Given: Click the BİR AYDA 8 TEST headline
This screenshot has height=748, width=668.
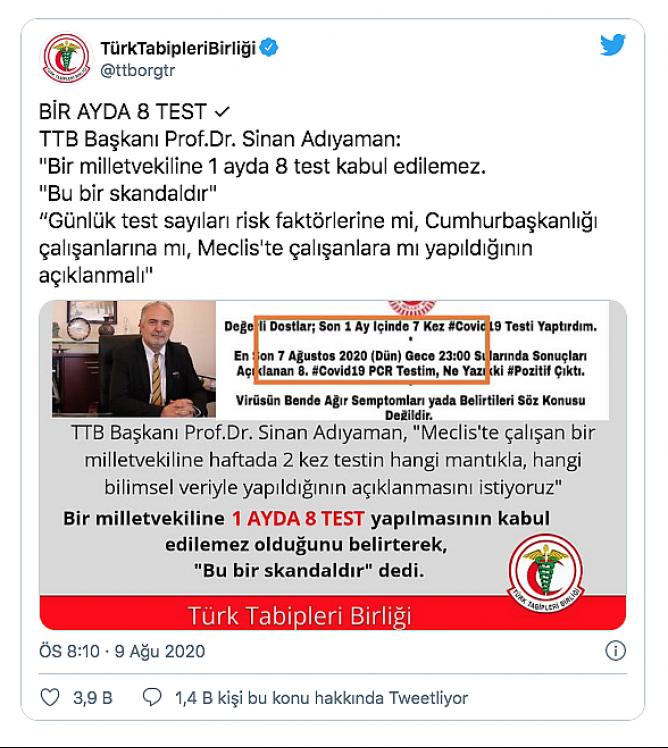Looking at the screenshot, I should (x=123, y=112).
